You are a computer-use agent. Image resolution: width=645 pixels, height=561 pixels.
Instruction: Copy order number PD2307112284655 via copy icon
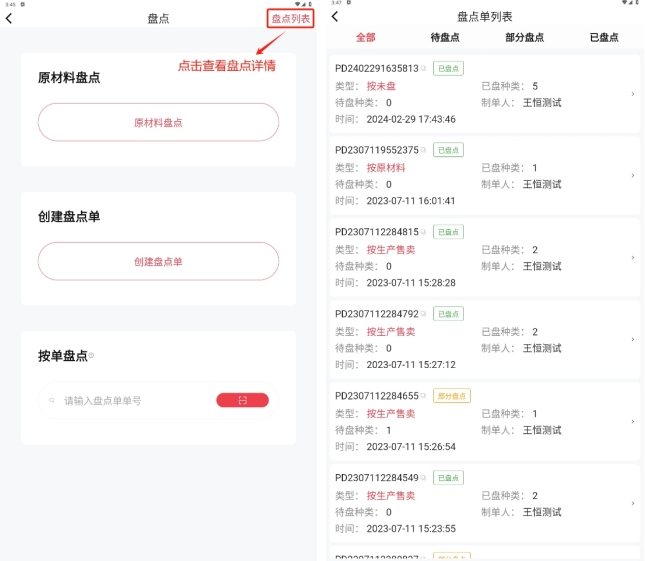pyautogui.click(x=424, y=396)
